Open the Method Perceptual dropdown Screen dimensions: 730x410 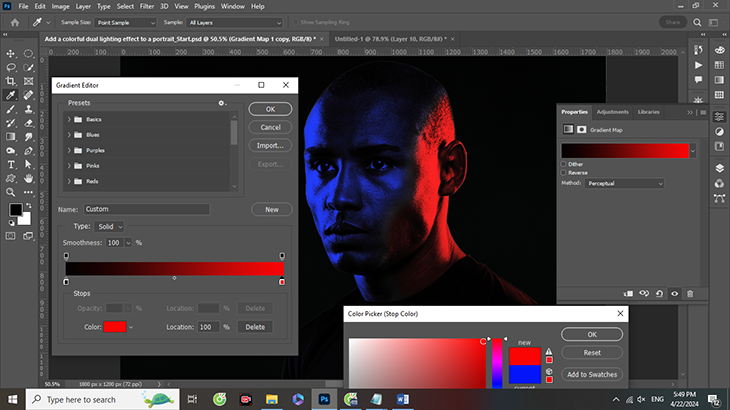pos(625,184)
